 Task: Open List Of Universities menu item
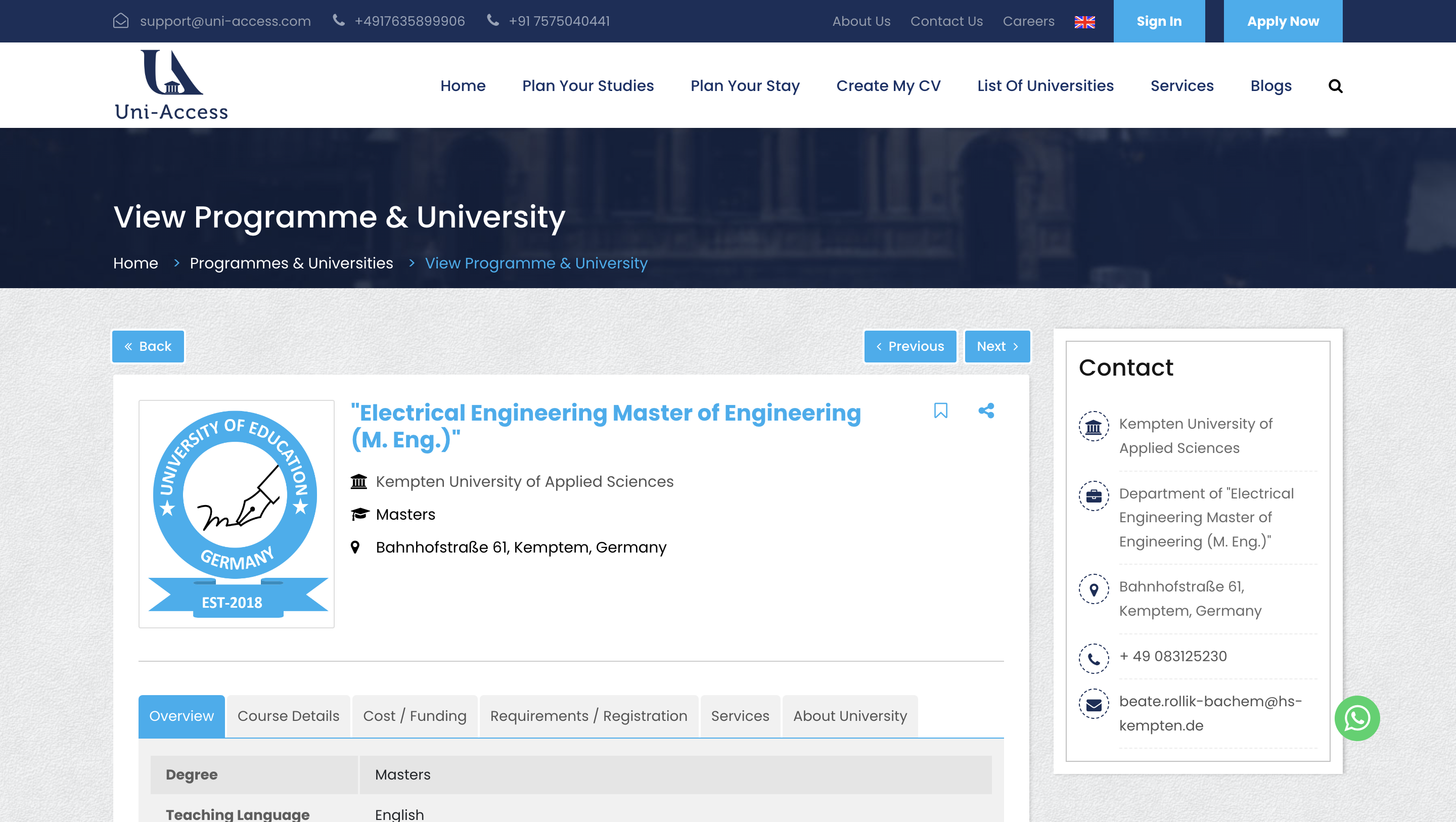click(x=1045, y=86)
